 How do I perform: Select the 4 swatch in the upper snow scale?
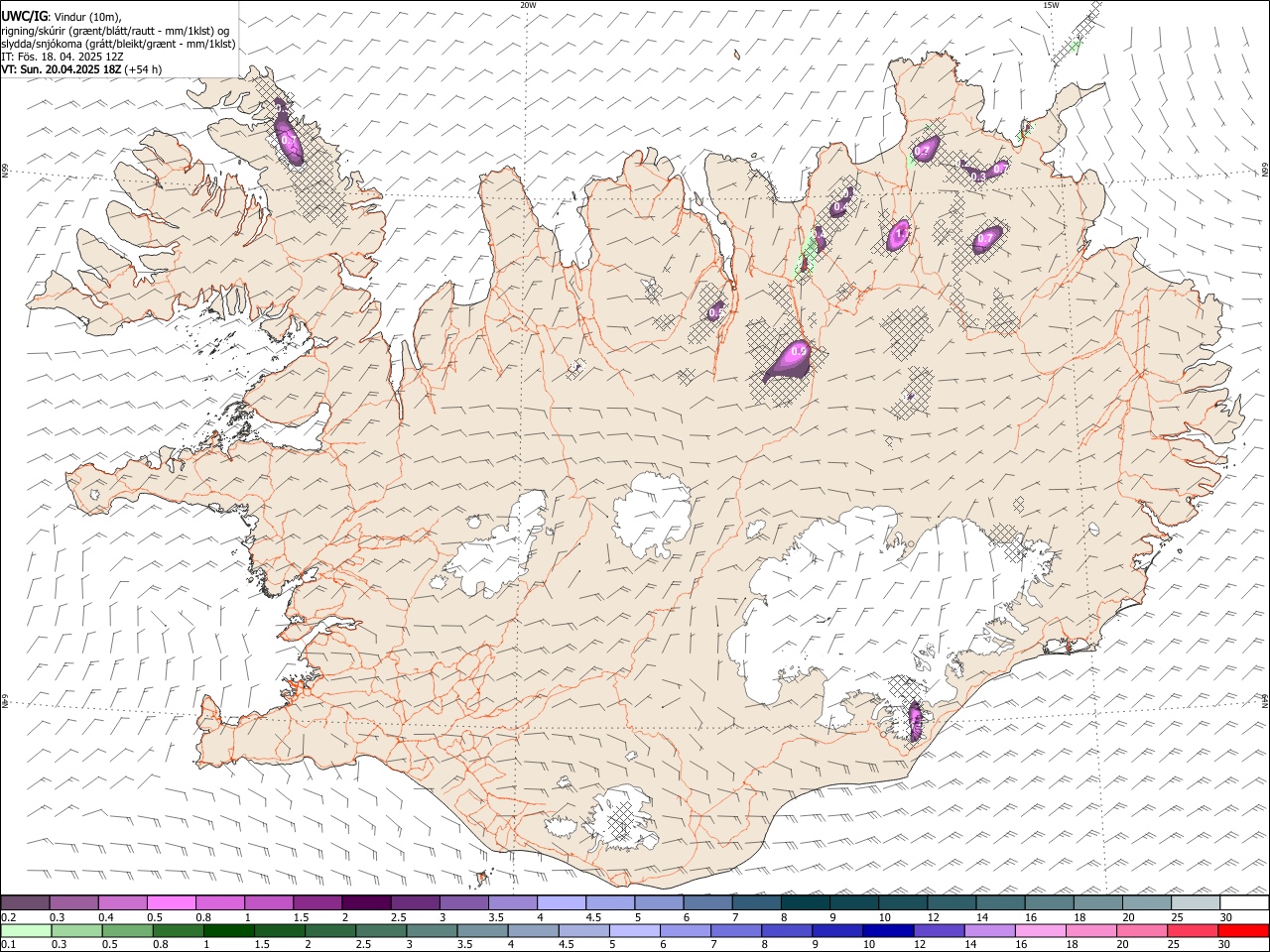tap(561, 902)
